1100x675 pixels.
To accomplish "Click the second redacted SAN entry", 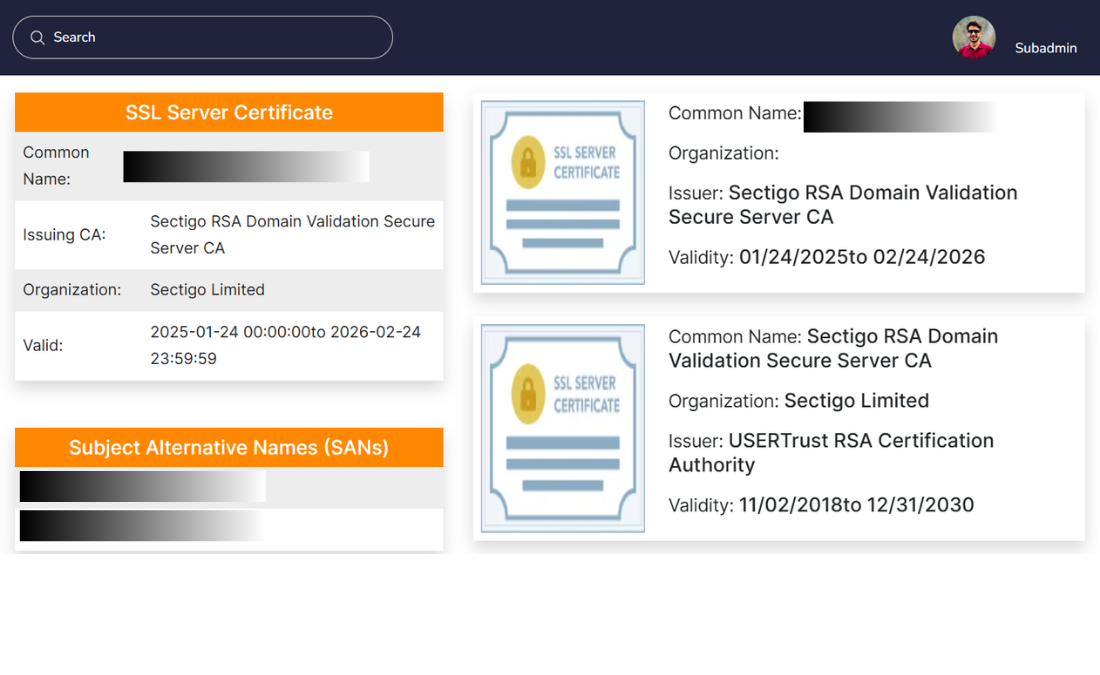I will coord(142,526).
